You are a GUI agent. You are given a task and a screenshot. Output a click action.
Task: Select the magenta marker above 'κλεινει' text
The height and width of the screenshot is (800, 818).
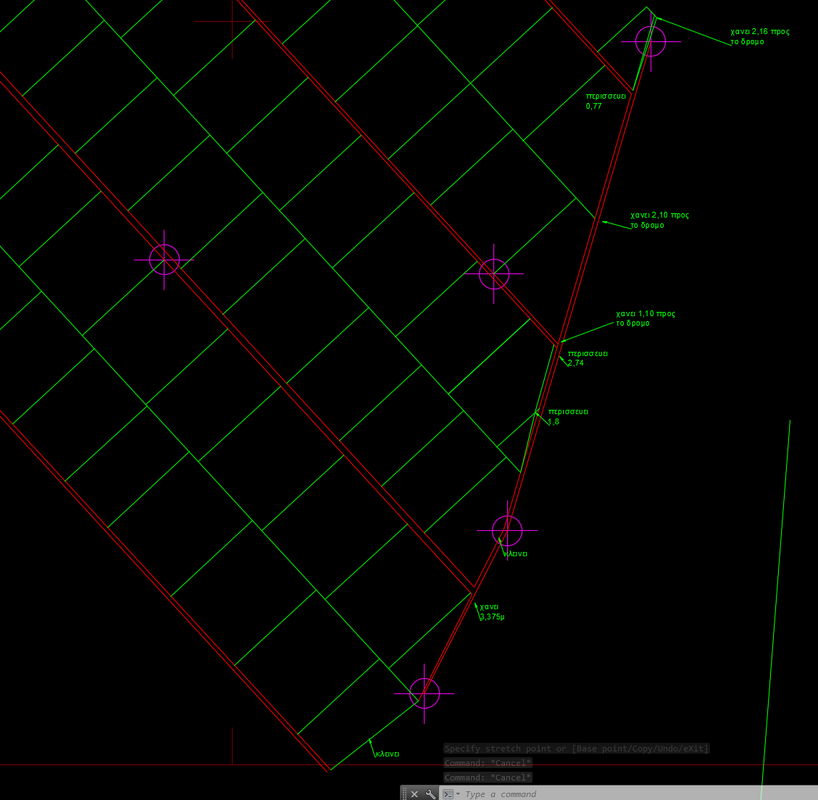click(507, 530)
